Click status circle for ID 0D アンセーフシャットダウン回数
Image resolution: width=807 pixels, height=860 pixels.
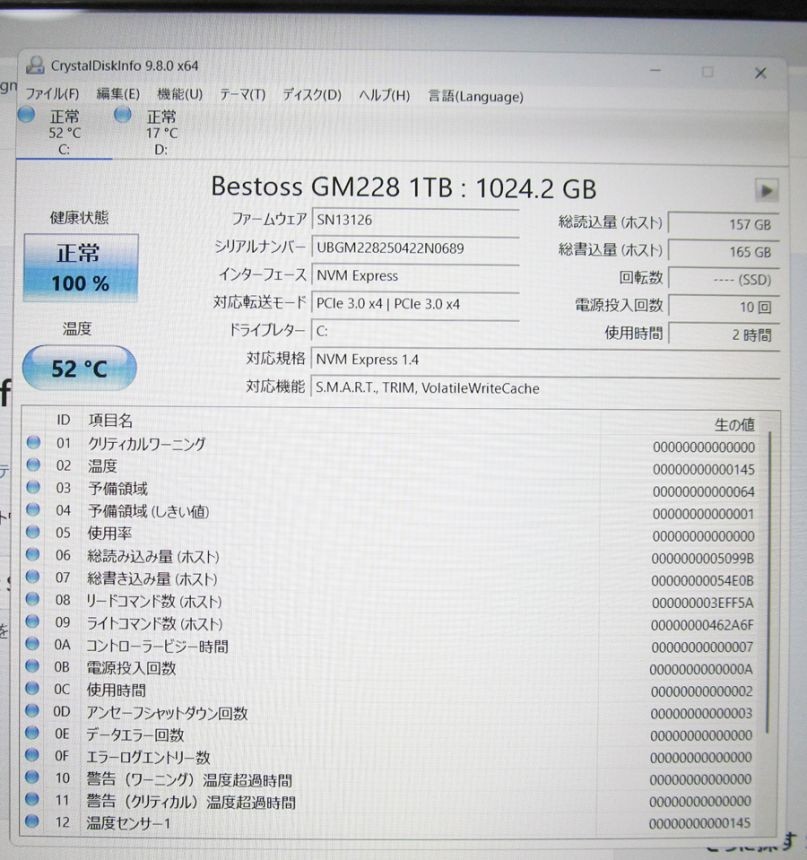coord(33,711)
